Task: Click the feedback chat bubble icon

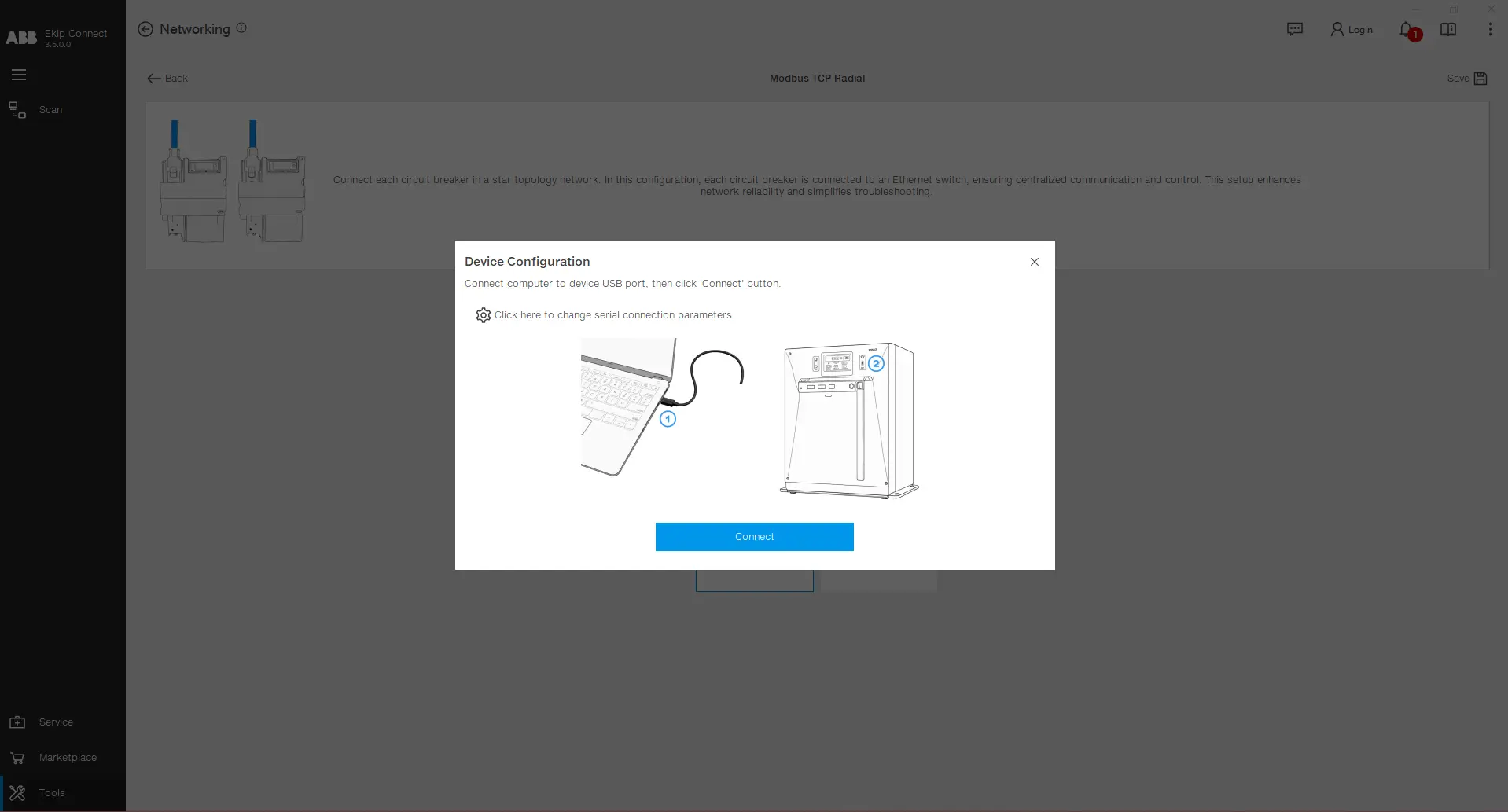Action: pos(1295,28)
